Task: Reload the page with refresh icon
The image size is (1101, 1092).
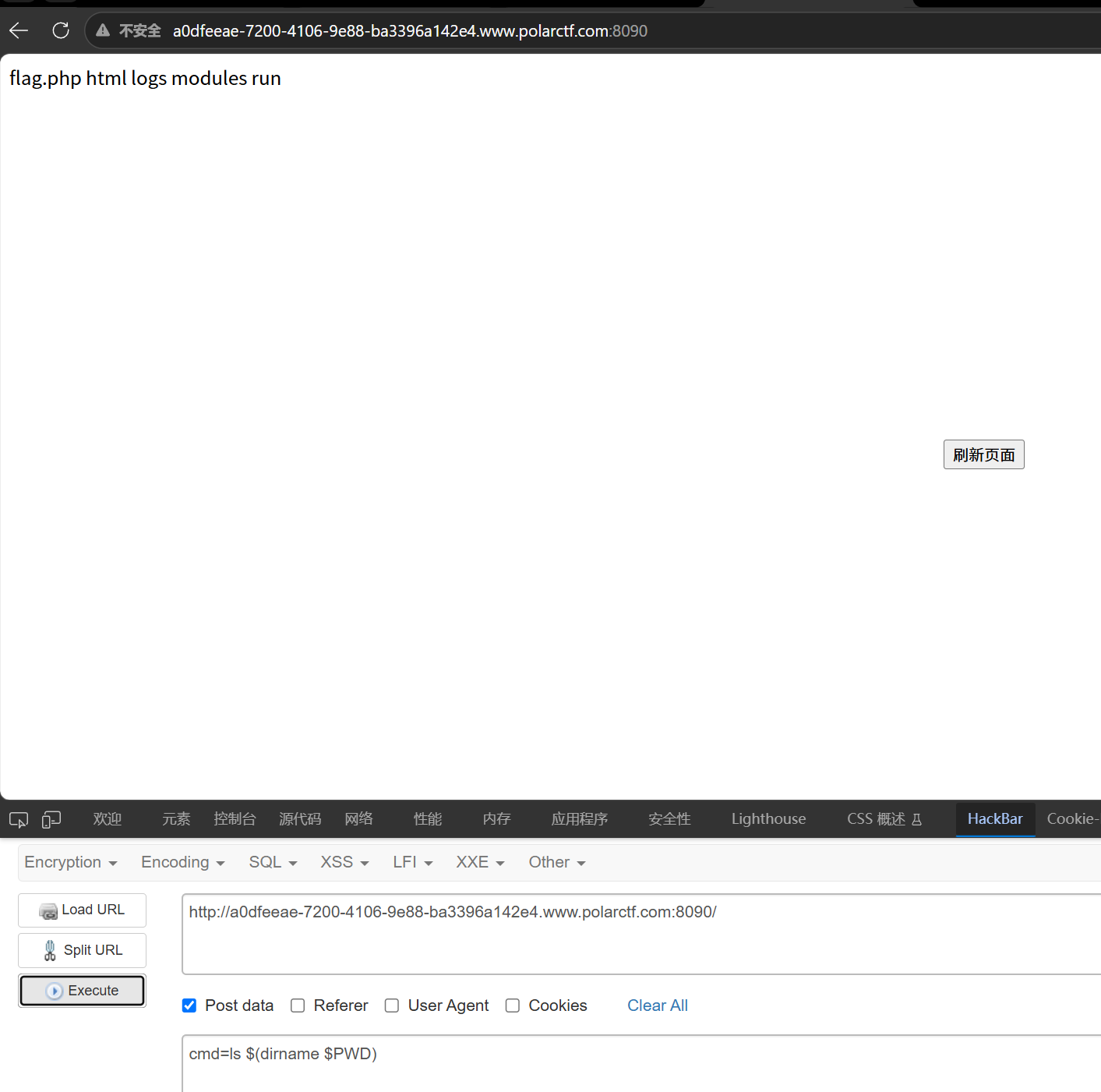Action: 61,30
